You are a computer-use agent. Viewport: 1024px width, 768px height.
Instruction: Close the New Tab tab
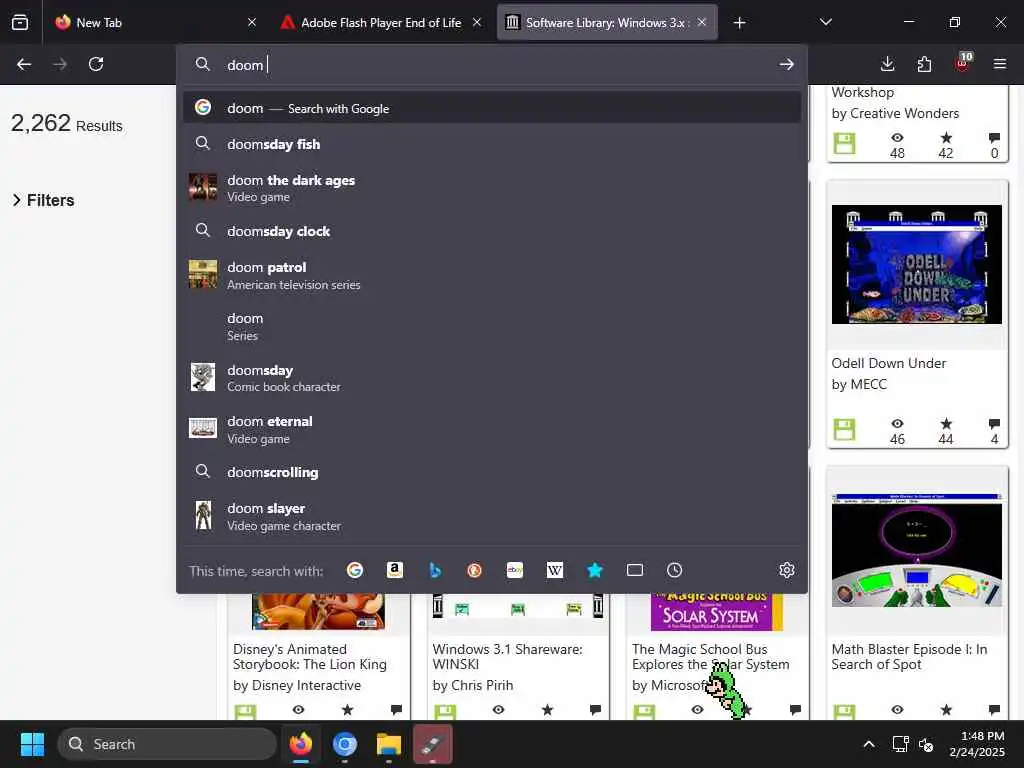coord(252,23)
